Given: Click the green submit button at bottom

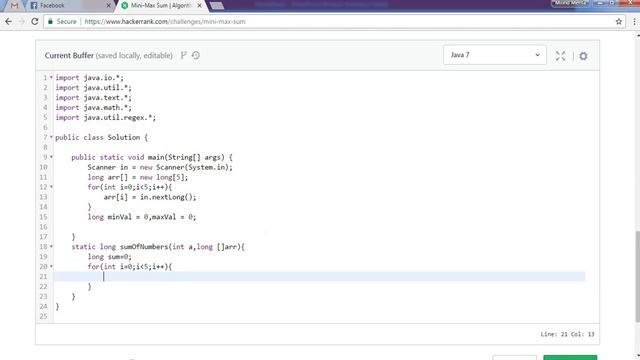Looking at the screenshot, I should (x=570, y=358).
